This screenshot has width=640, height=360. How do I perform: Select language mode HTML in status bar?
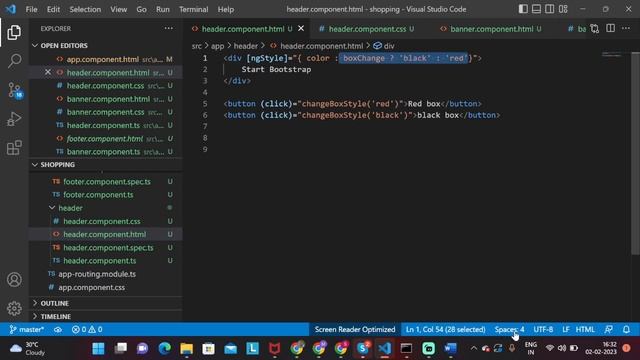click(585, 329)
